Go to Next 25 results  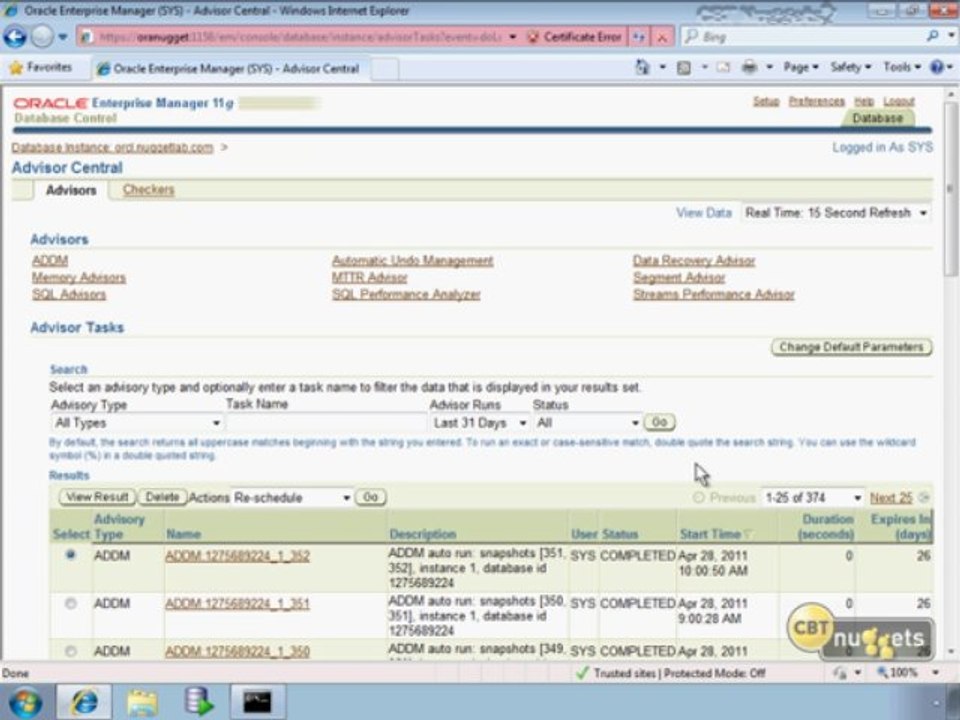click(891, 498)
